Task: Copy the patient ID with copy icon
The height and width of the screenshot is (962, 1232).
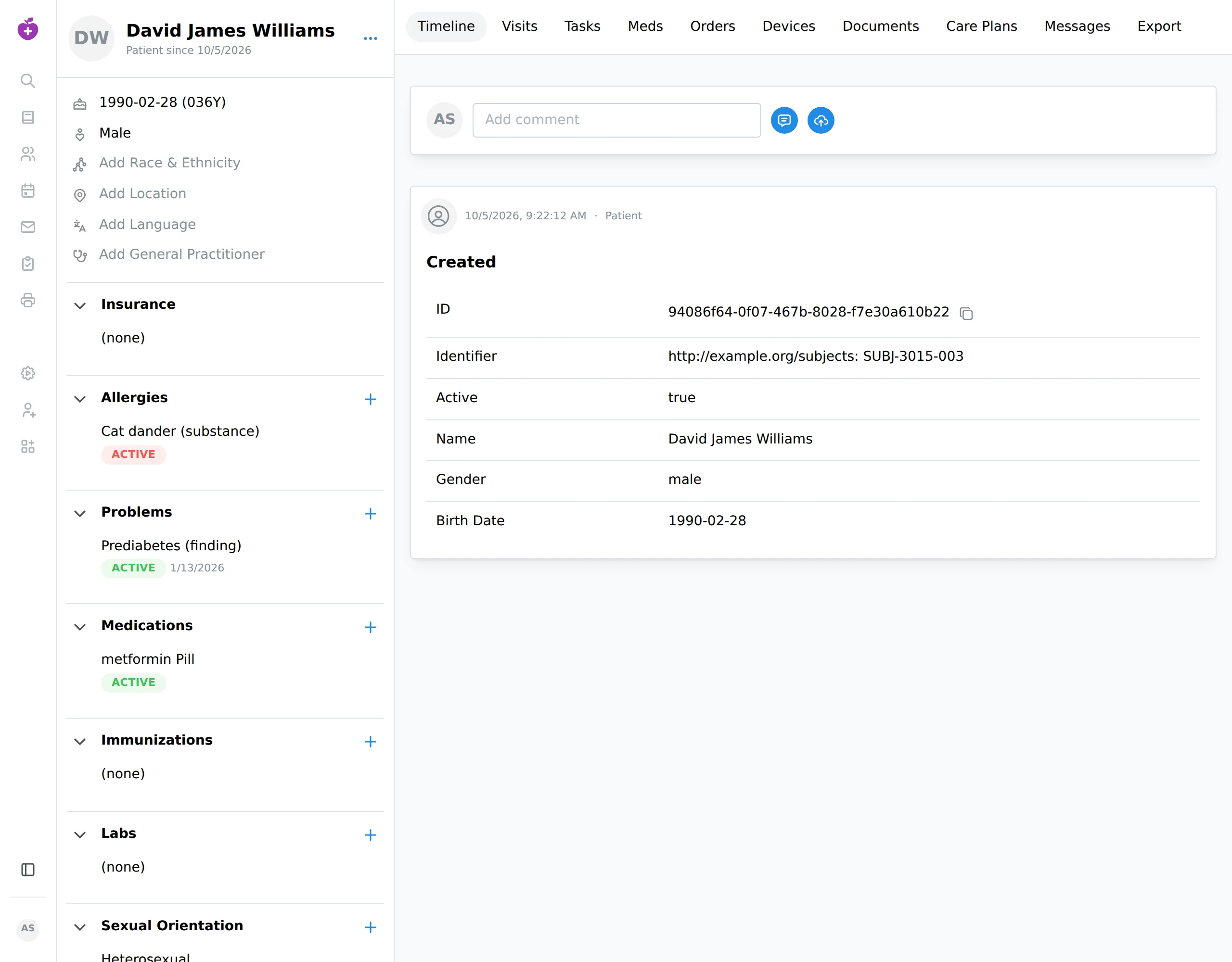Action: pyautogui.click(x=966, y=313)
